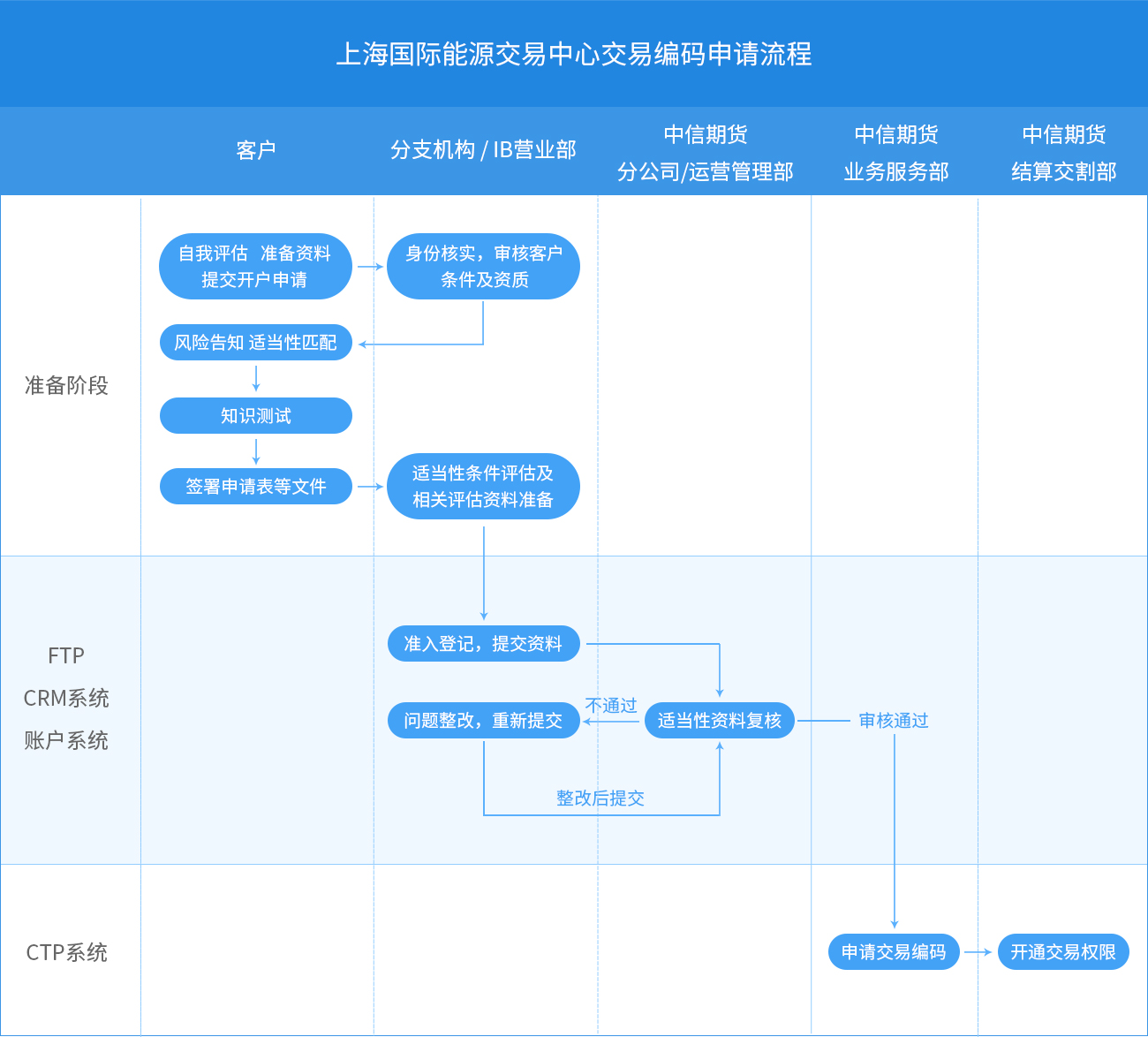Click the 风险告知 适当性匹配 step
The image size is (1148, 1037).
[x=255, y=342]
